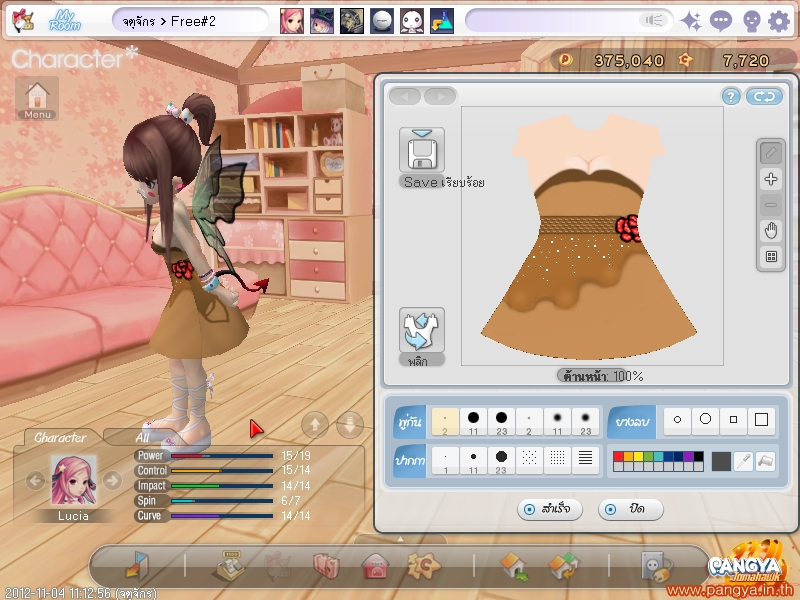800x600 pixels.
Task: Select the sparse dot pattern pen
Action: tap(530, 461)
